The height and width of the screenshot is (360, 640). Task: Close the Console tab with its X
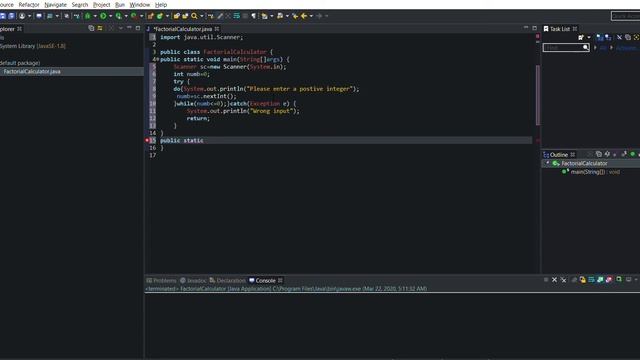280,280
